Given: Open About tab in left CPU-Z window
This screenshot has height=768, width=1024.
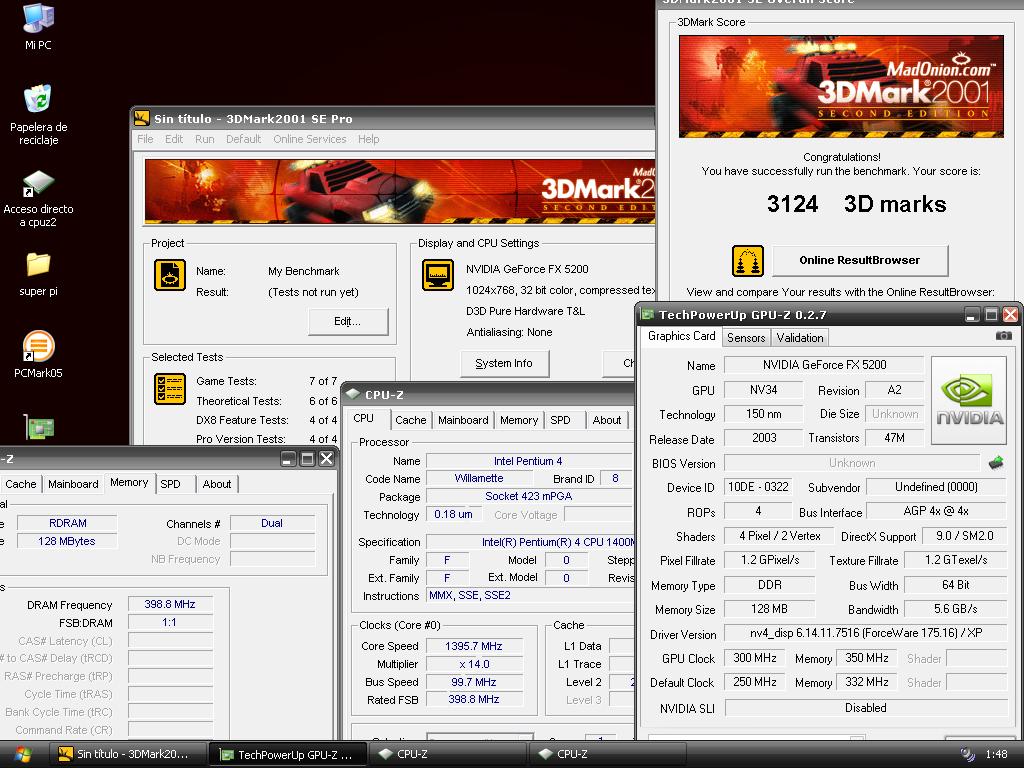Looking at the screenshot, I should (x=217, y=484).
